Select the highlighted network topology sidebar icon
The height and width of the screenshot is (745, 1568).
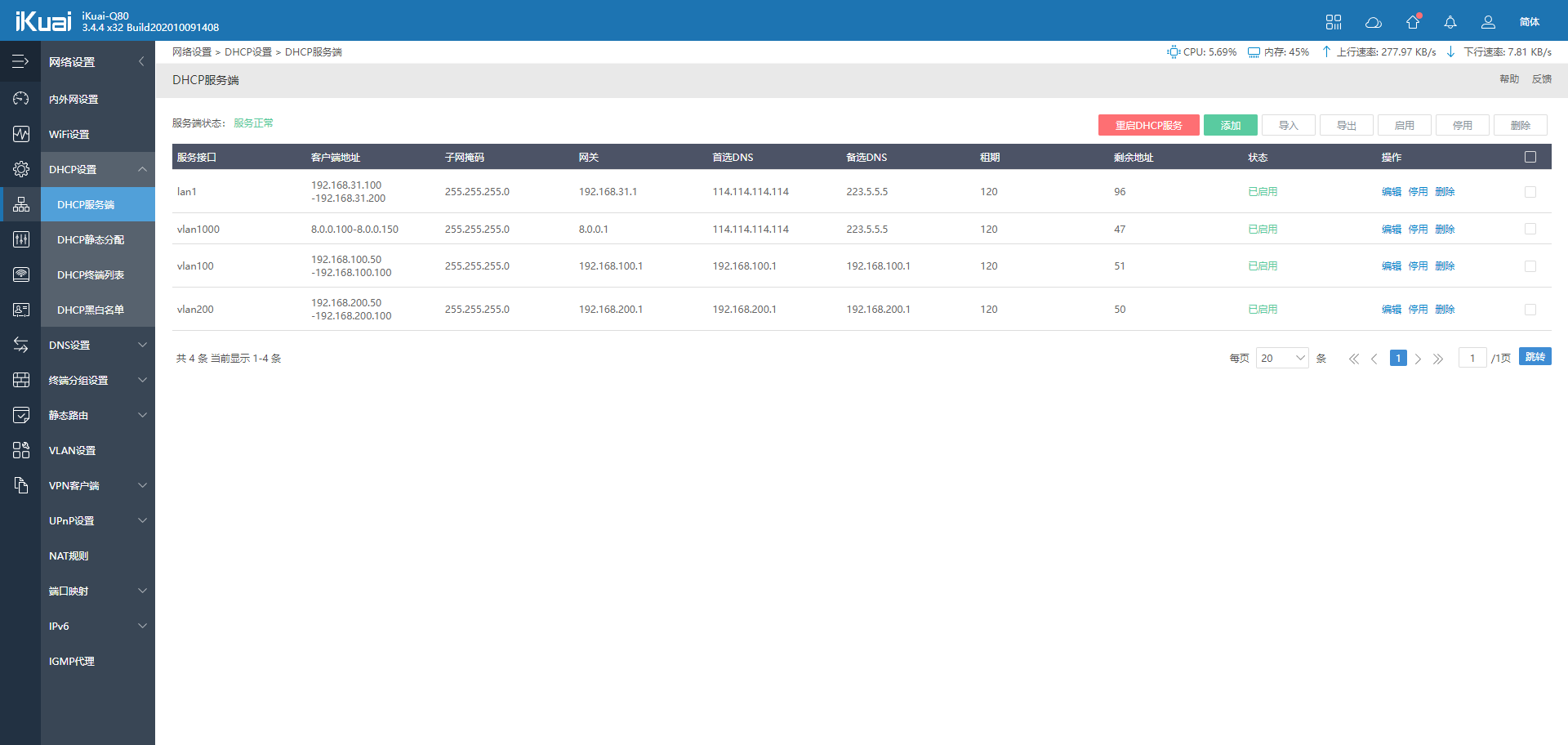[20, 204]
